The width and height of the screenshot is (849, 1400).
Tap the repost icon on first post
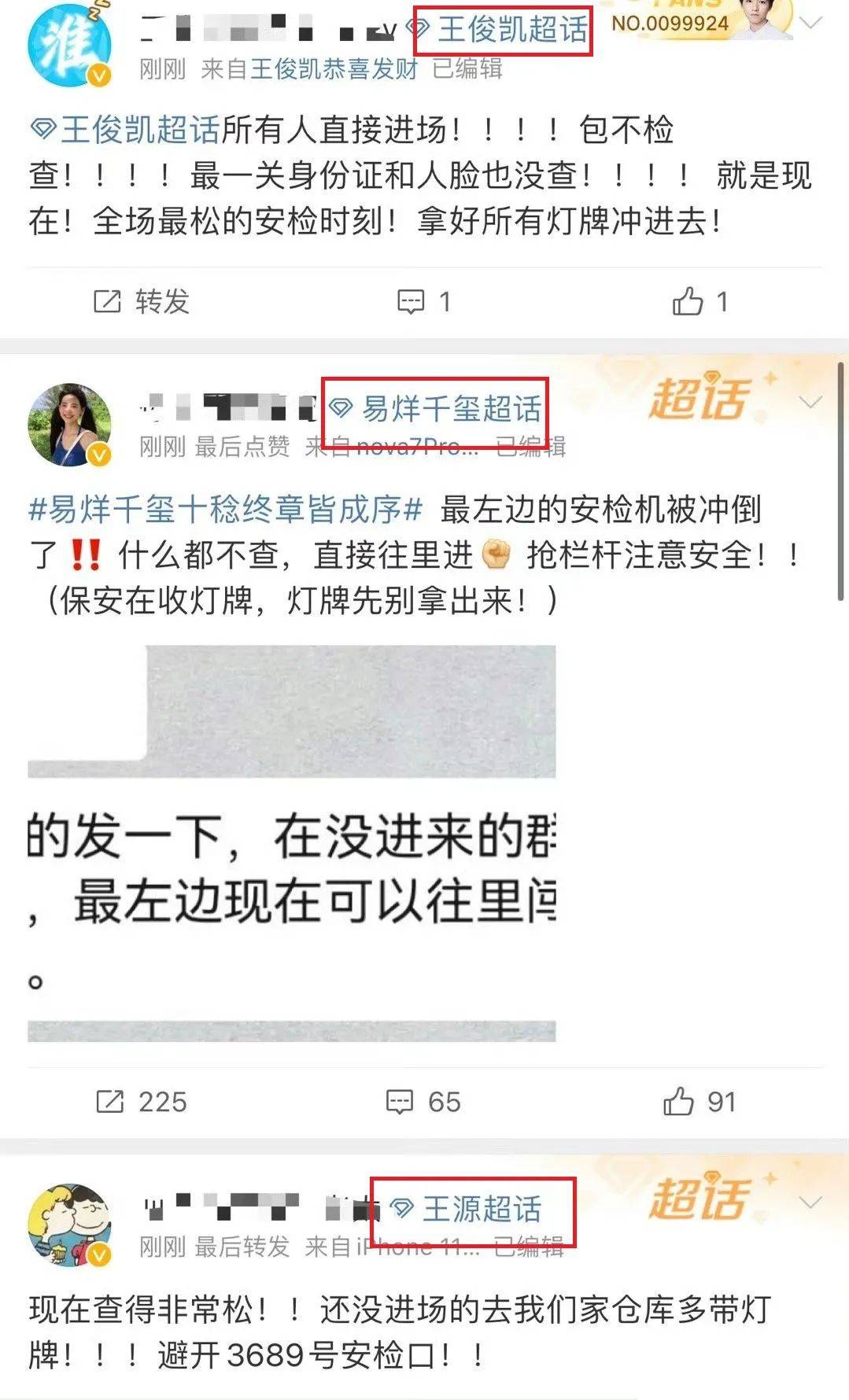coord(108,301)
